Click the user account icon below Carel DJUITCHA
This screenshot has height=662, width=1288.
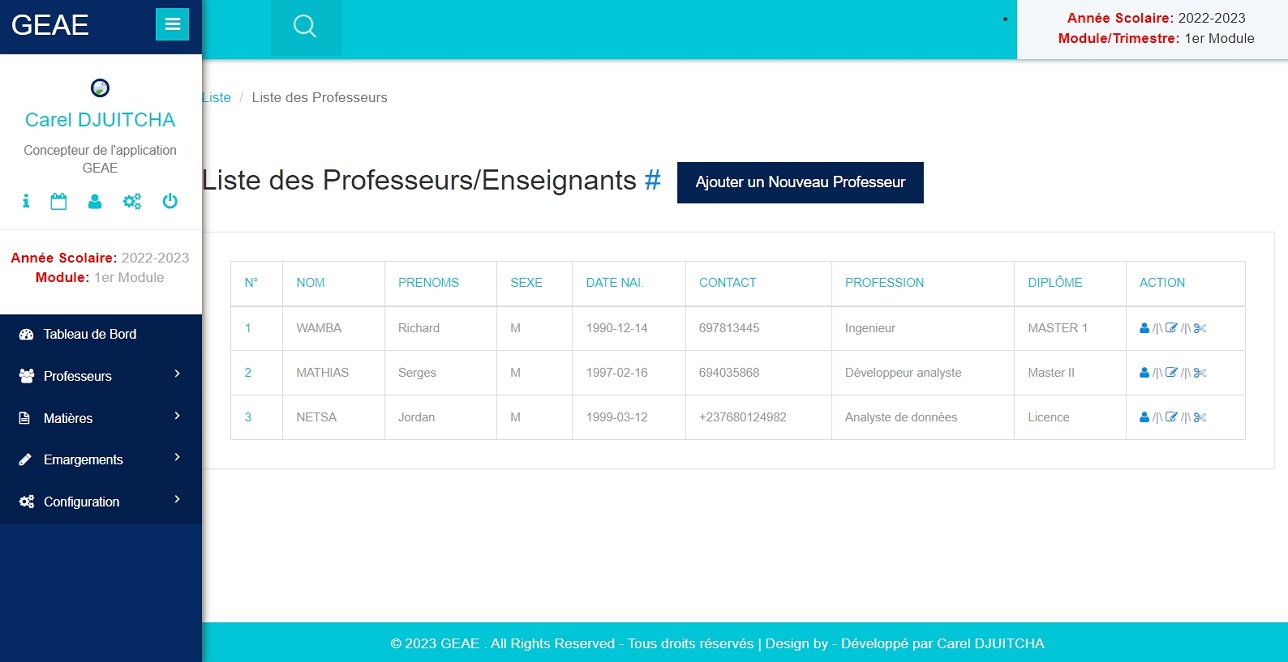coord(95,201)
